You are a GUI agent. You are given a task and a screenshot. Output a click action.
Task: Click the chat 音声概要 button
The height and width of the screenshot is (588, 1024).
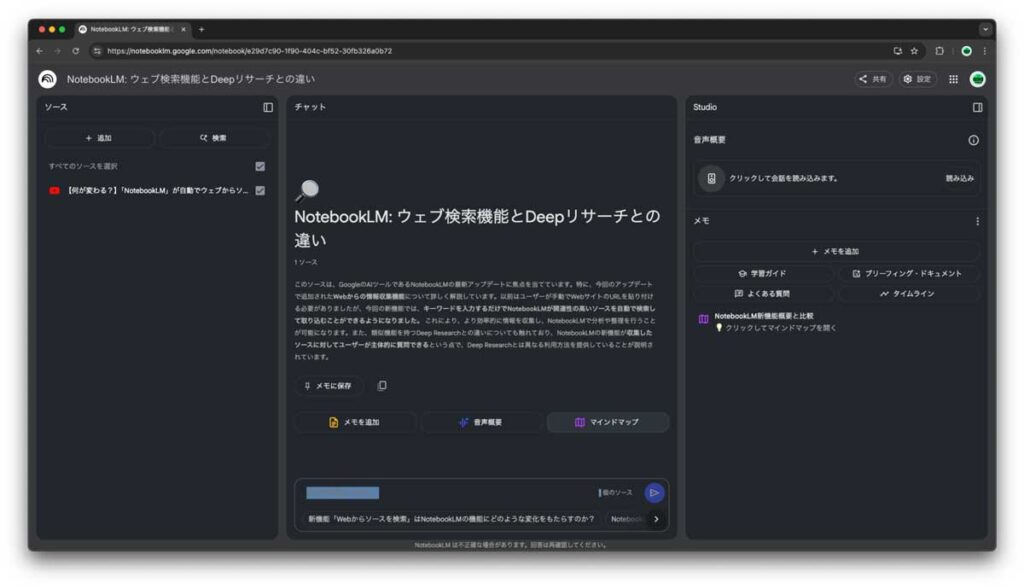[481, 422]
